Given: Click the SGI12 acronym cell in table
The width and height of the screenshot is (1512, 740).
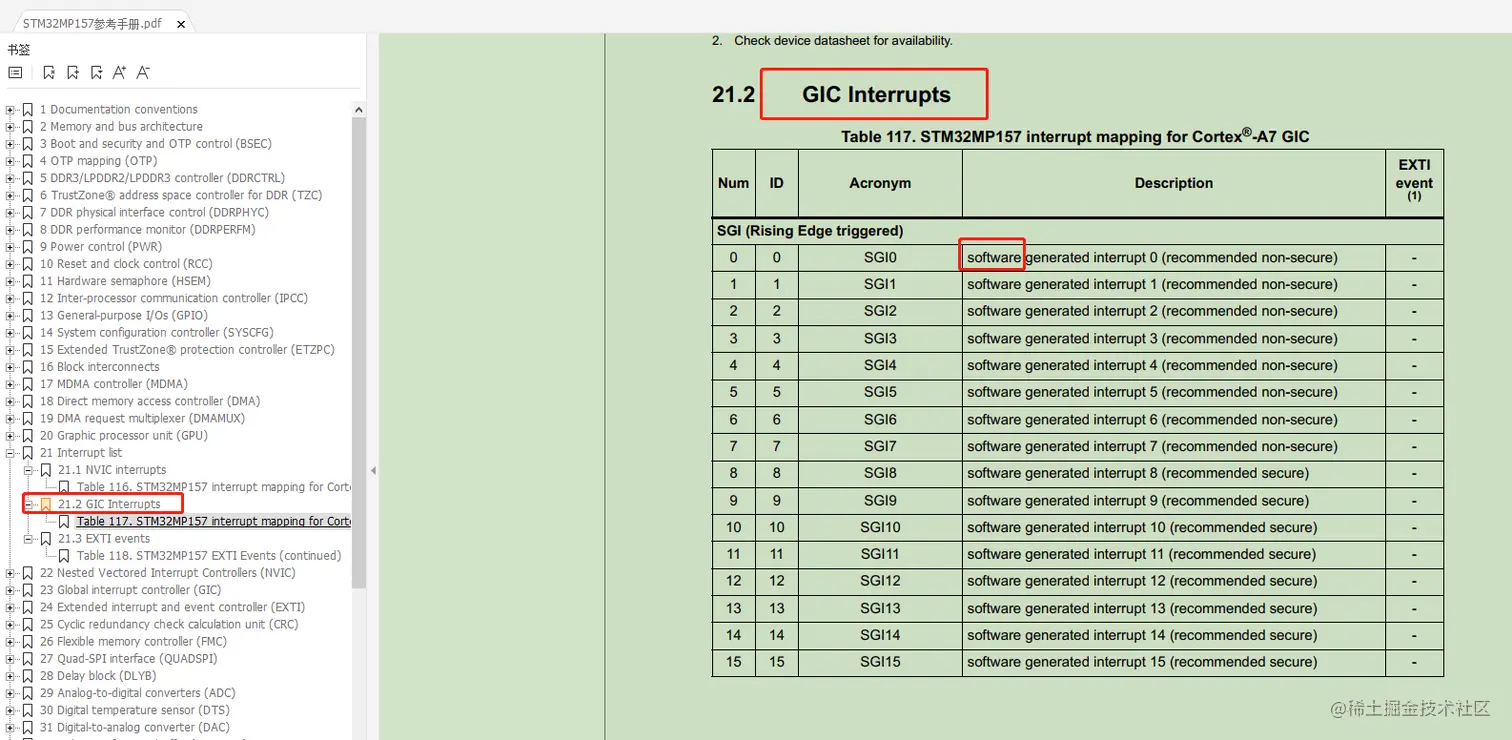Looking at the screenshot, I should coord(880,582).
